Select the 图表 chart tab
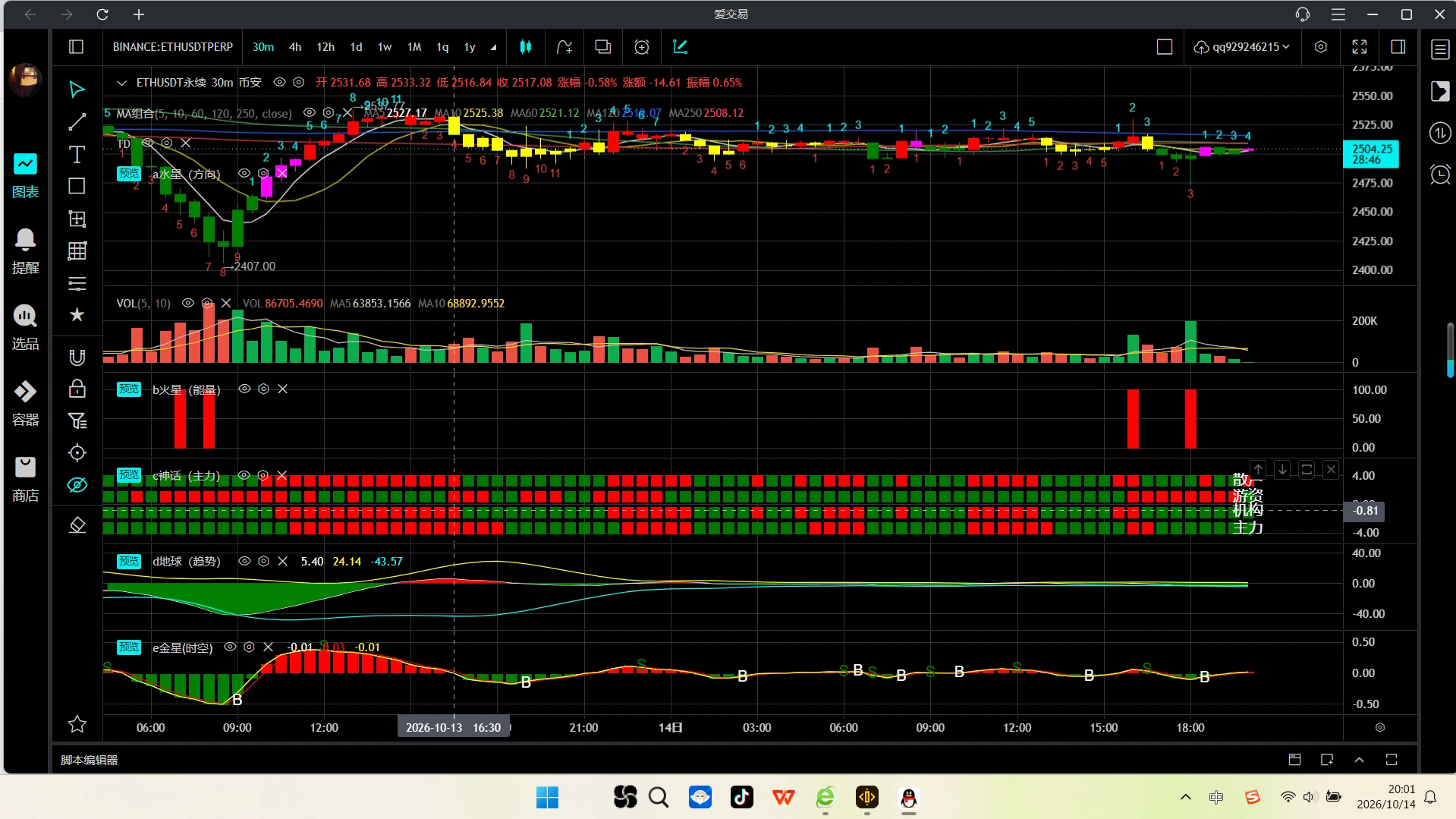Viewport: 1456px width, 819px height. click(x=25, y=175)
